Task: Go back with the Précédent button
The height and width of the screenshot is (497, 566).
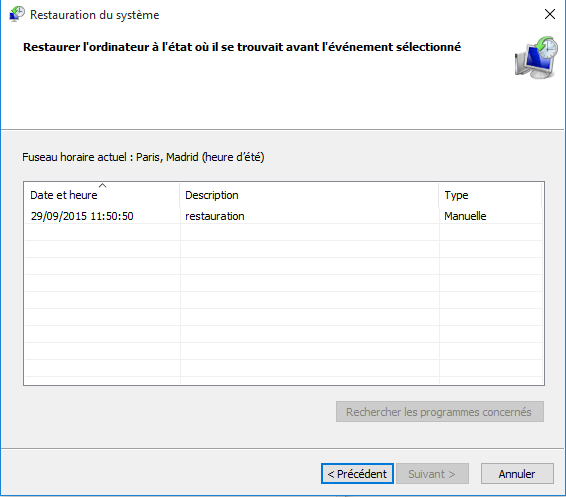Action: (357, 474)
